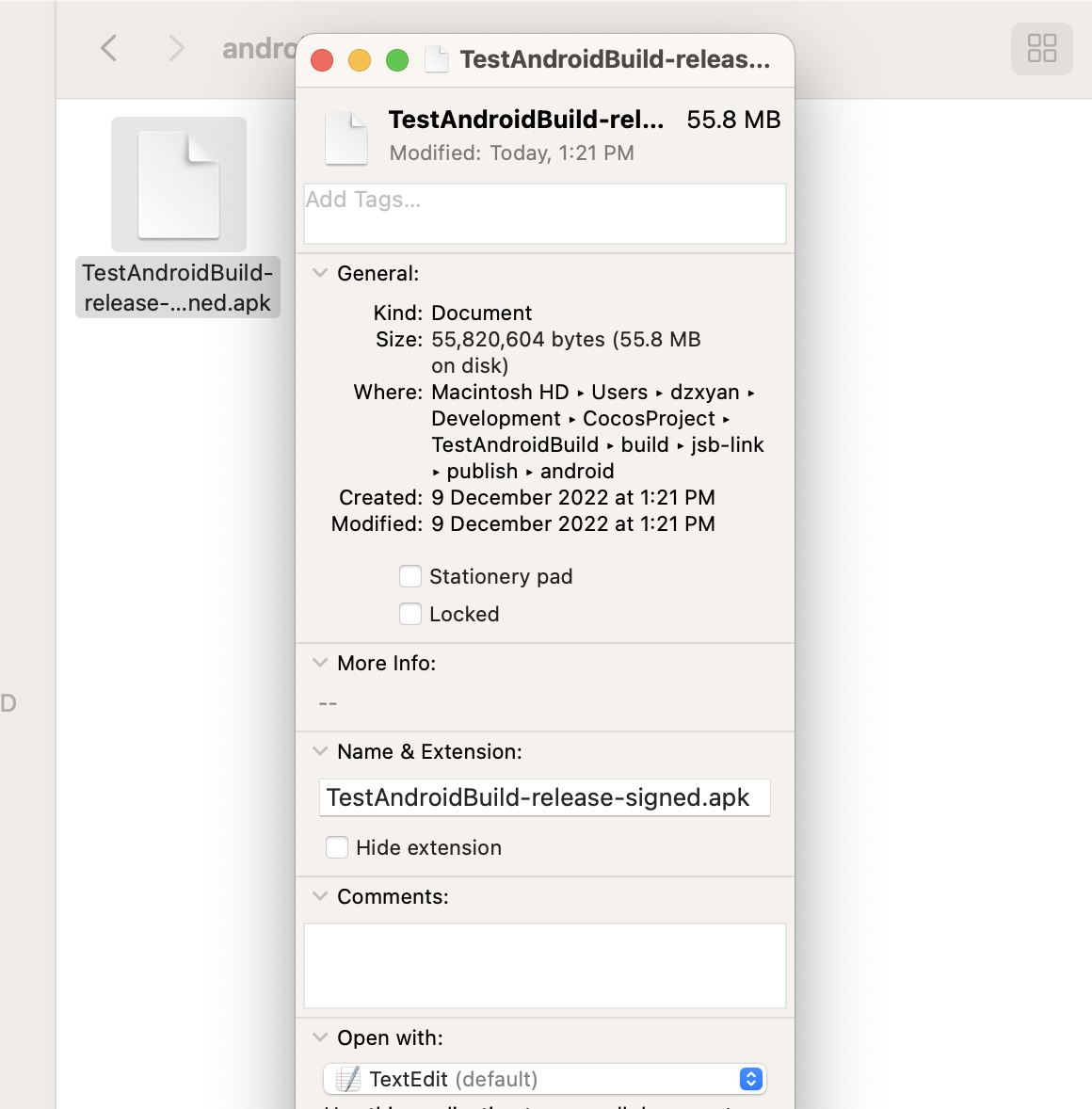Go back in the Finder window
The image size is (1092, 1109).
(x=109, y=49)
